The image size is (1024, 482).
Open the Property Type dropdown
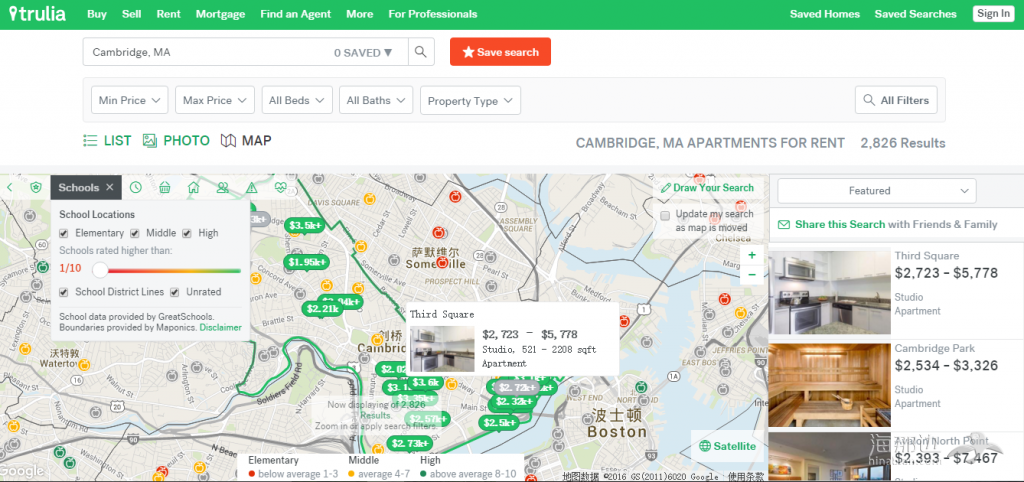point(470,100)
